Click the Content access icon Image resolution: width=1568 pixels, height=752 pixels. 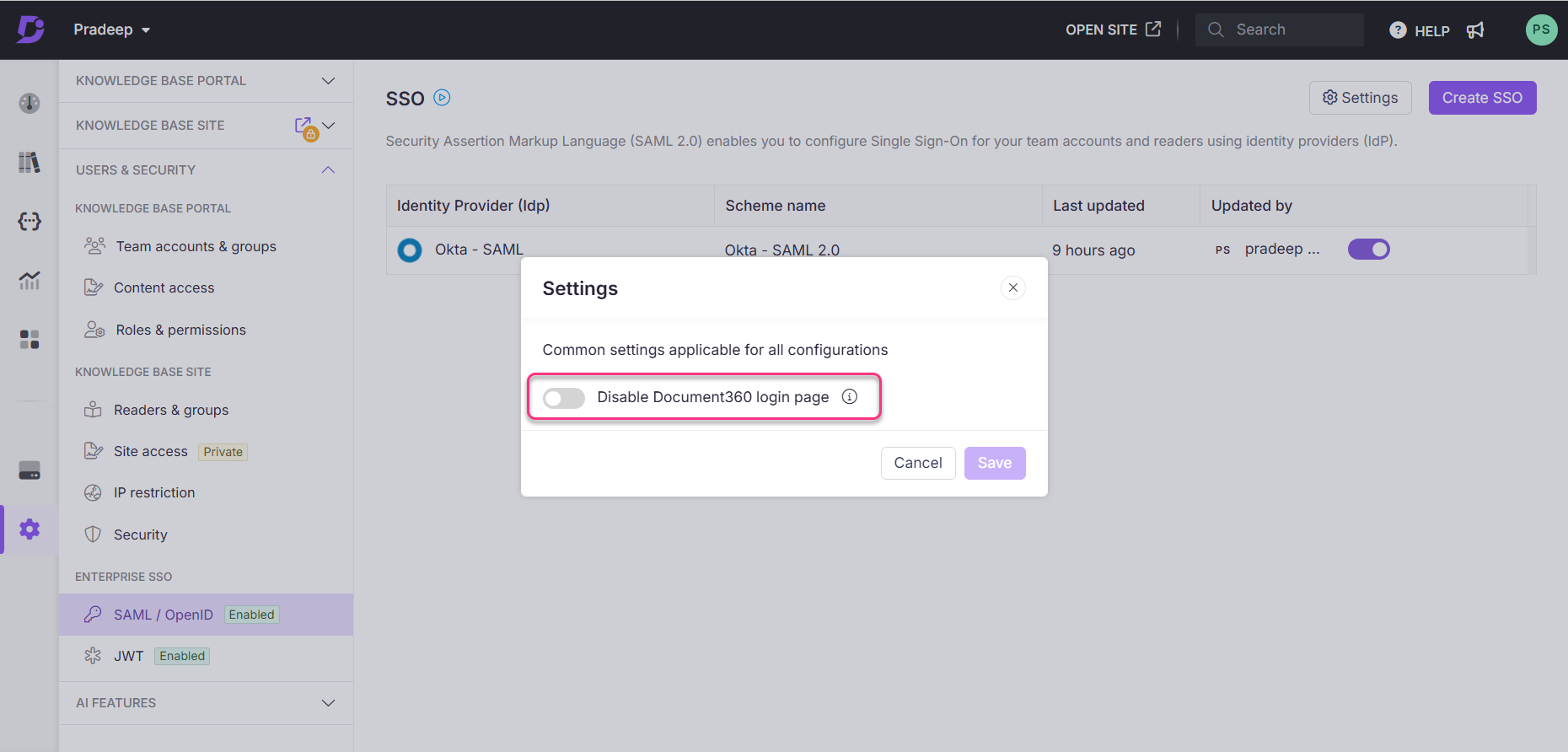tap(93, 287)
